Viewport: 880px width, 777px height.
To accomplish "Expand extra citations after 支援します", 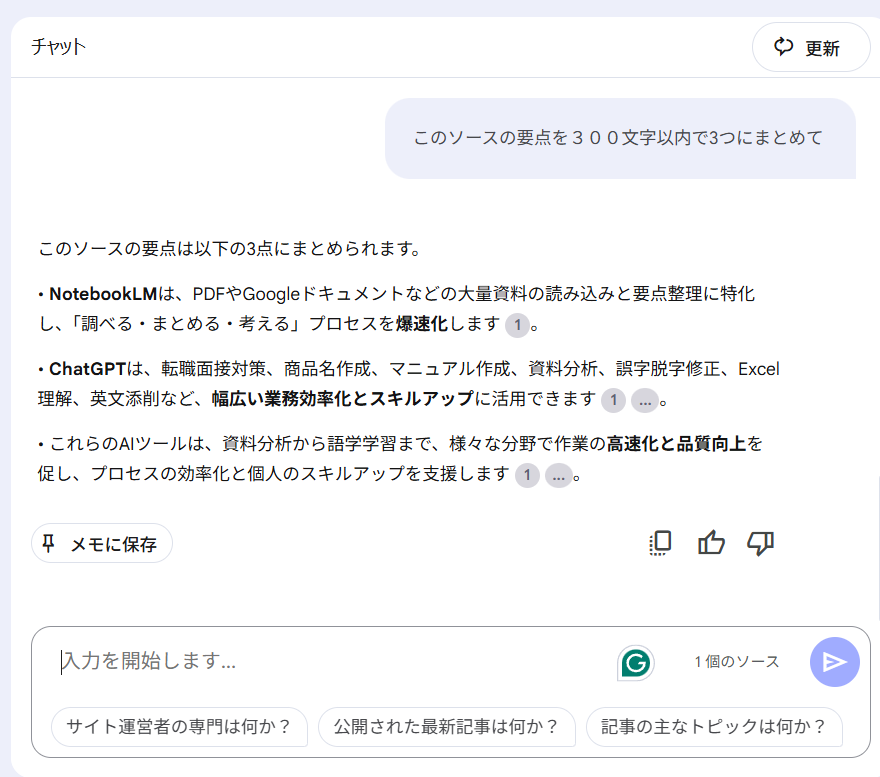I will (x=558, y=476).
